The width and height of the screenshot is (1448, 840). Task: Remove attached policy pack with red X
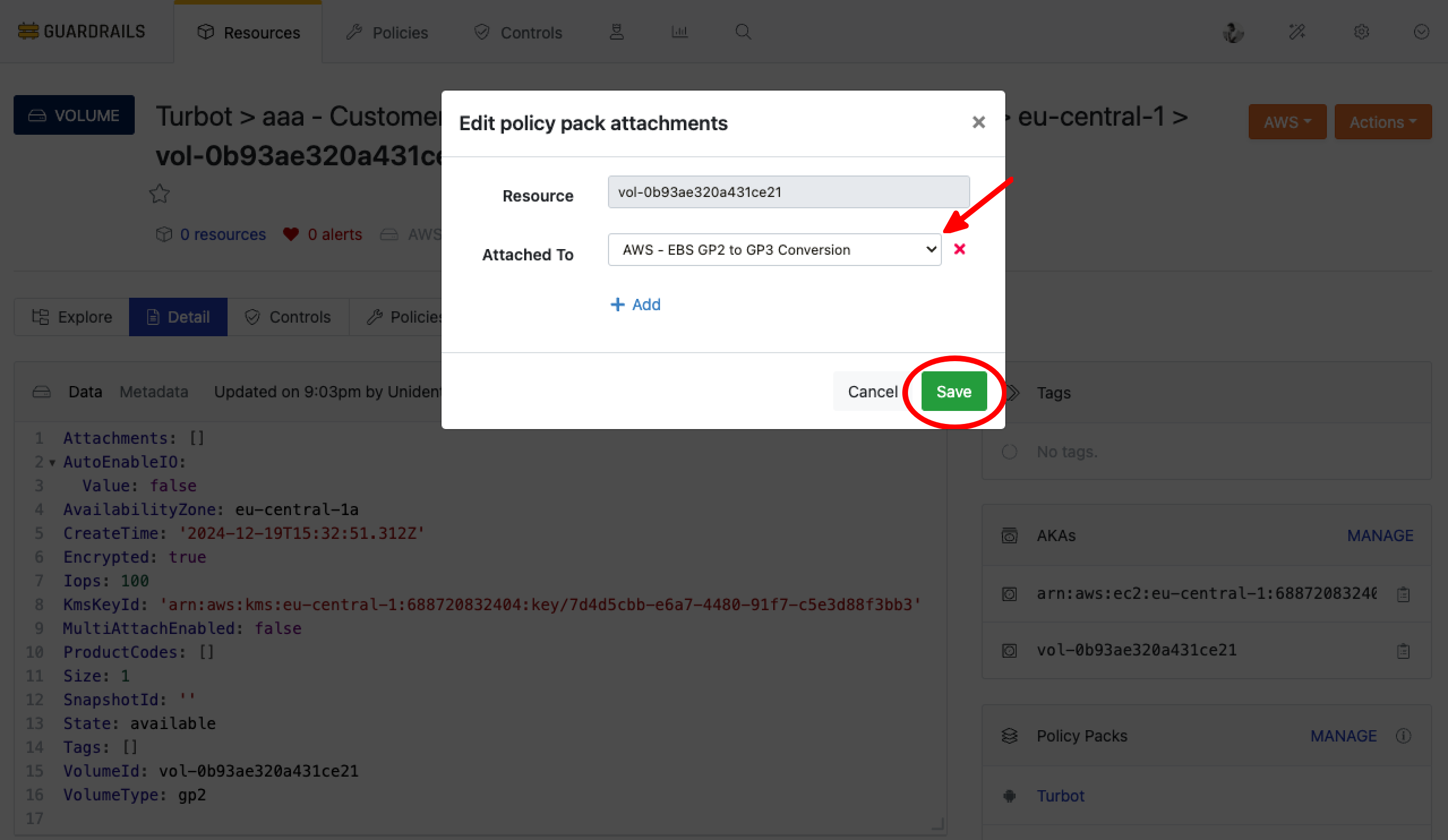pos(959,249)
